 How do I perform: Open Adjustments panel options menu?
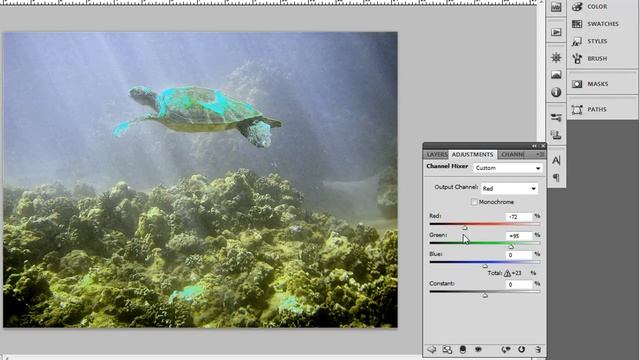[x=540, y=154]
